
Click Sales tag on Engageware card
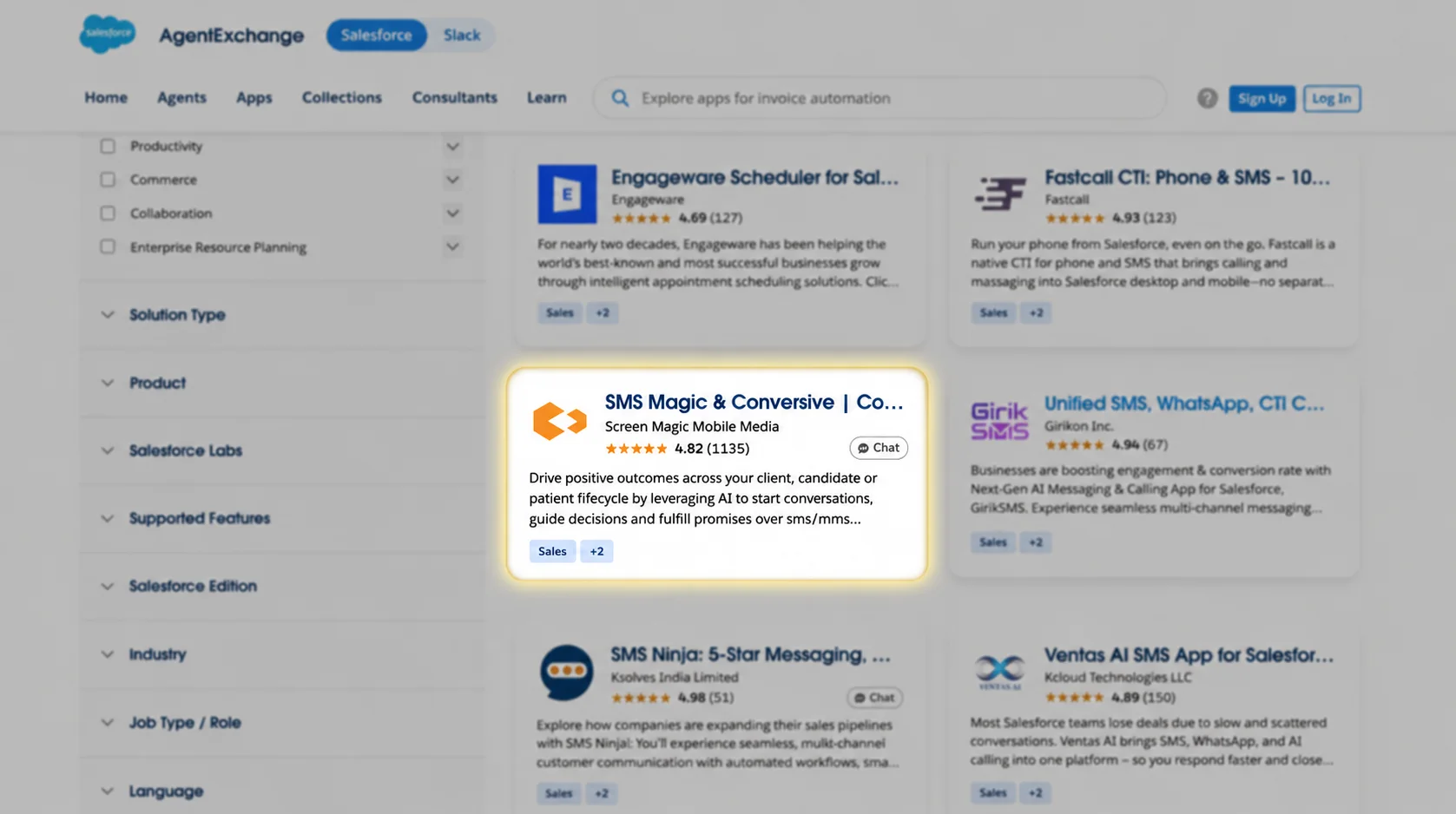[559, 312]
